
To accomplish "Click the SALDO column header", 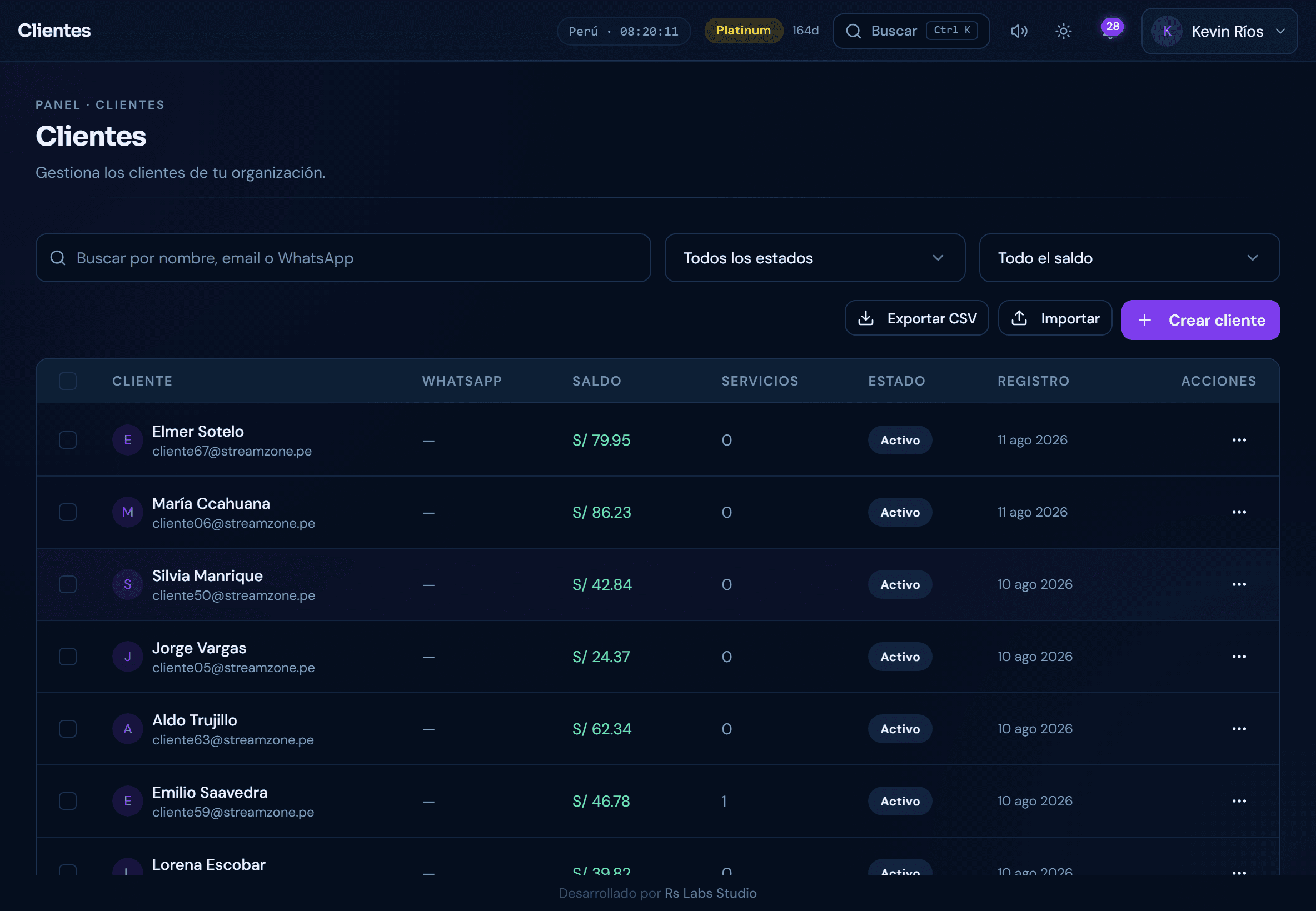I will coord(597,381).
